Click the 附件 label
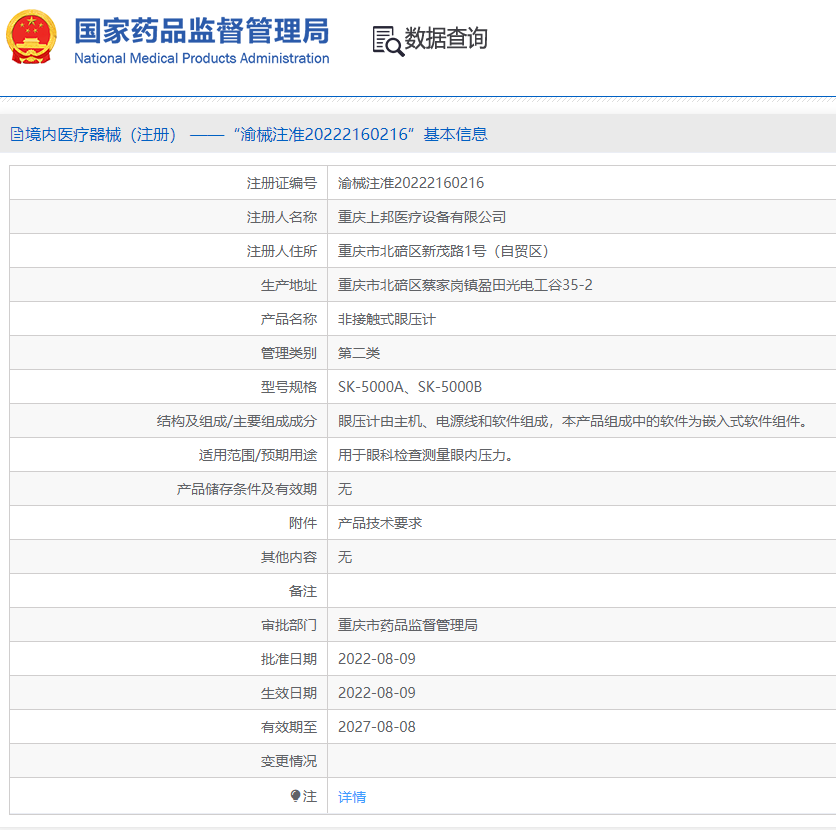 (303, 523)
